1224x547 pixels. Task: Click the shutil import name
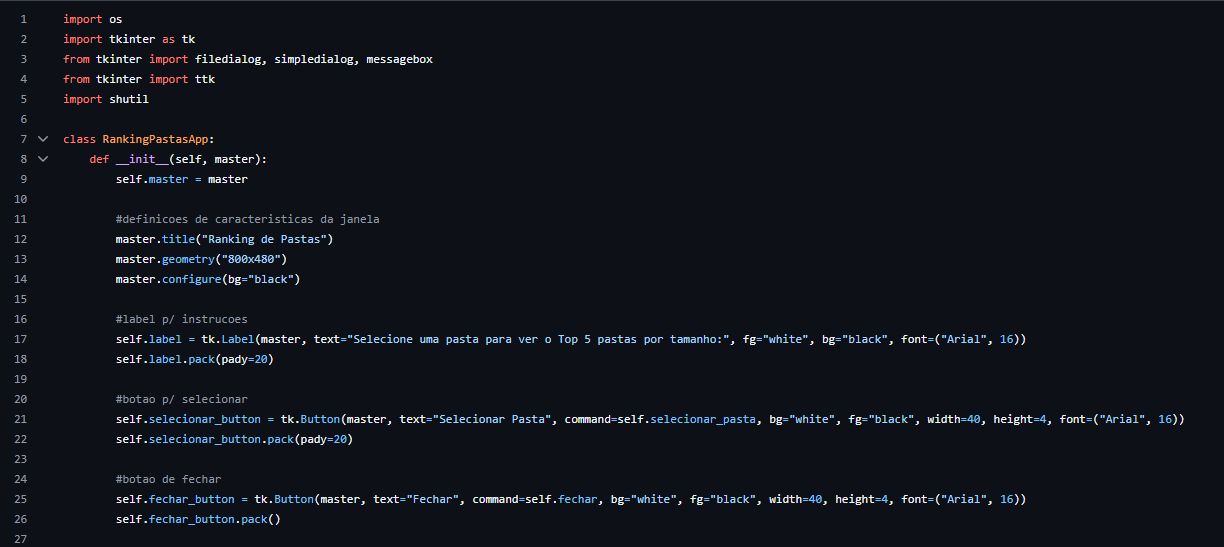click(128, 99)
